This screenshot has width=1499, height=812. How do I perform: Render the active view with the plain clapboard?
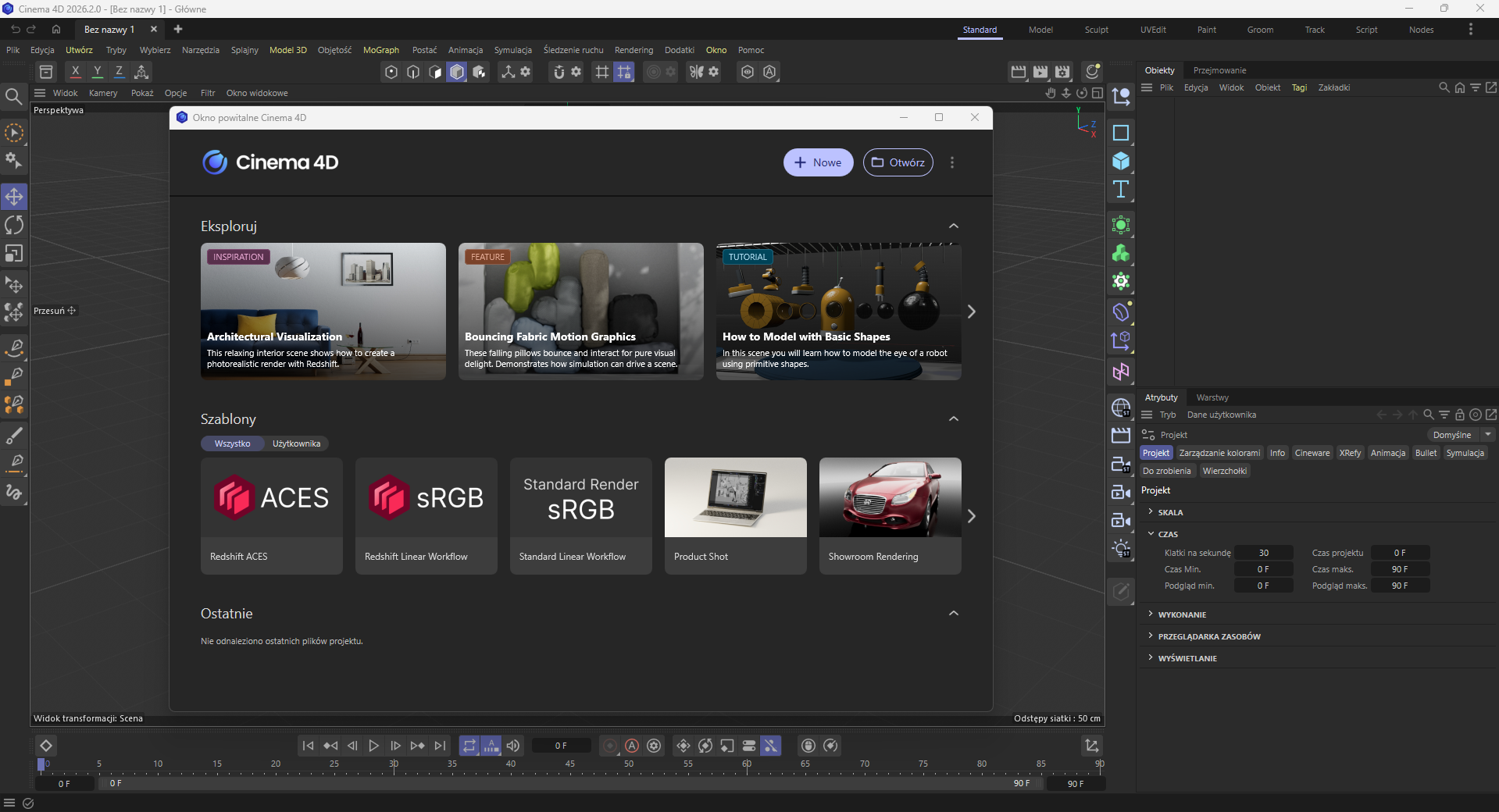1019,72
